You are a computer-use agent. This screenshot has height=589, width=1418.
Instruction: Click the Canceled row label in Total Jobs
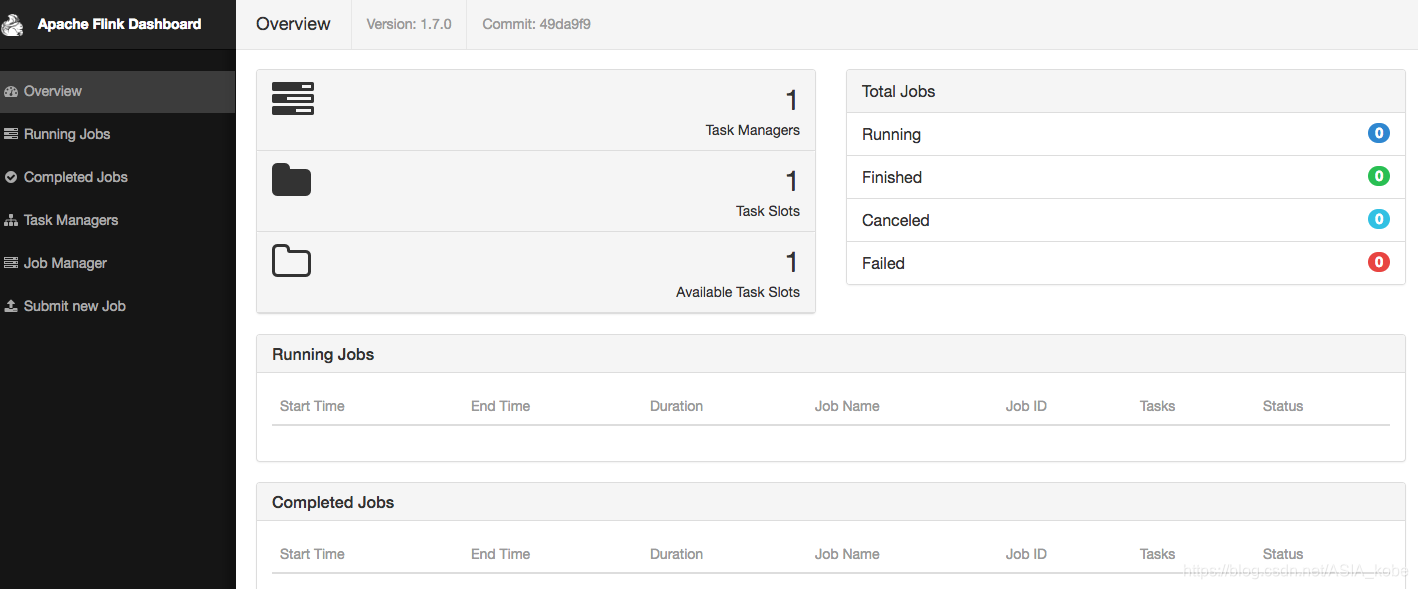[x=896, y=220]
